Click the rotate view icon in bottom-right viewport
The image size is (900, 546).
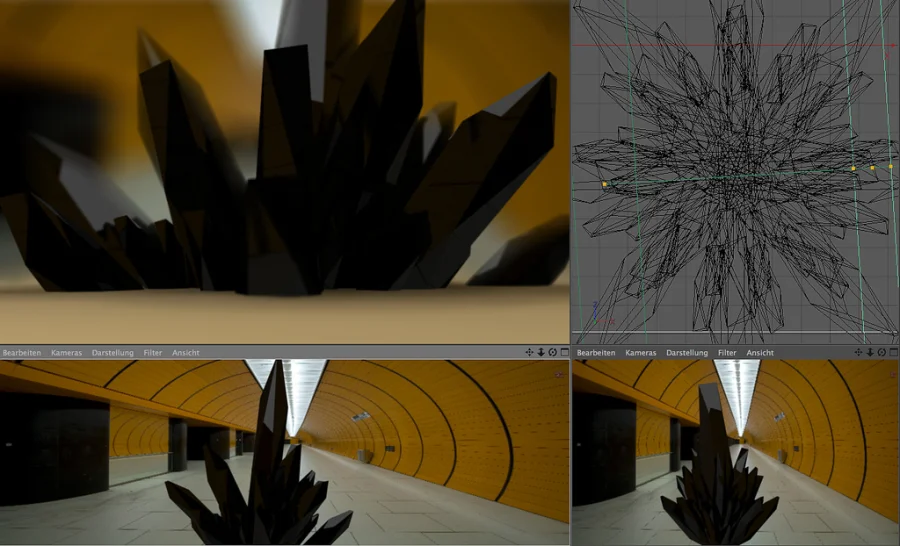(x=882, y=353)
